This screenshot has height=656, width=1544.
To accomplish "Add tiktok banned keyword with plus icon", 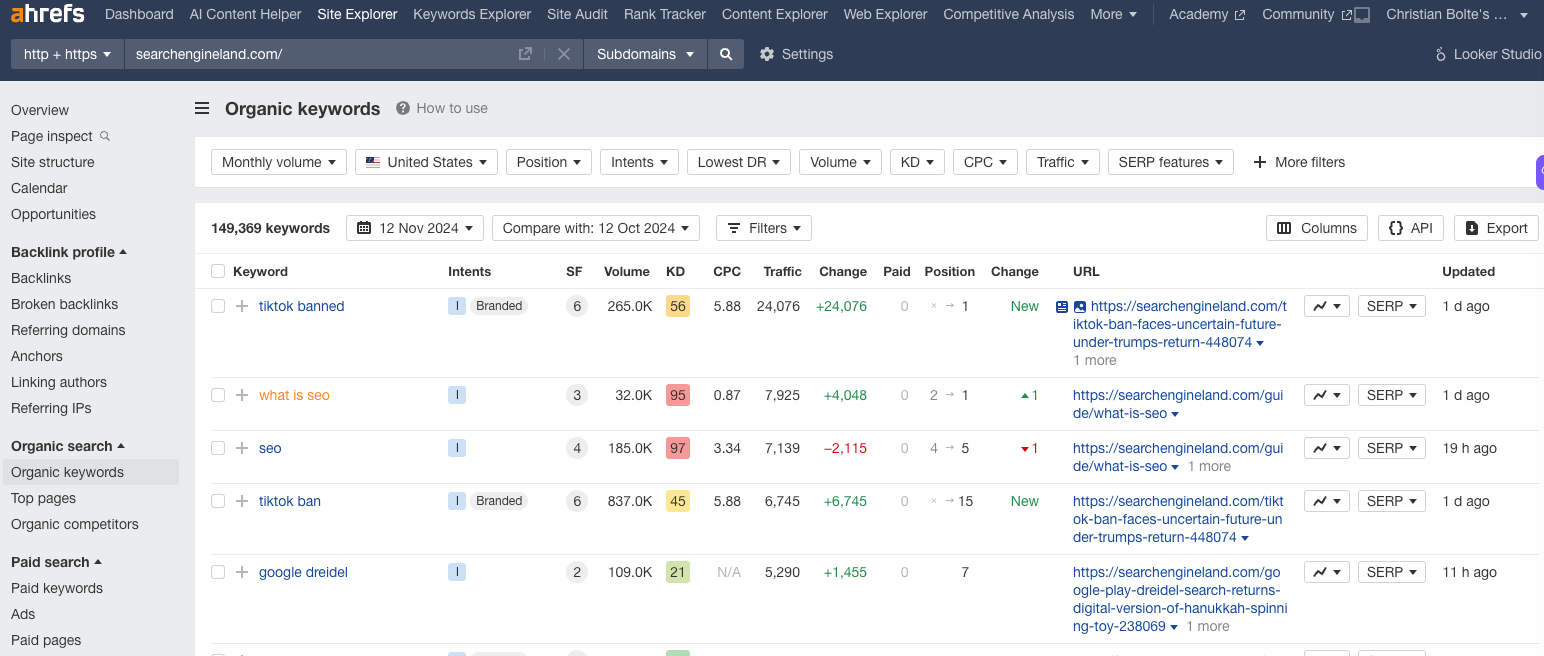I will tap(241, 306).
